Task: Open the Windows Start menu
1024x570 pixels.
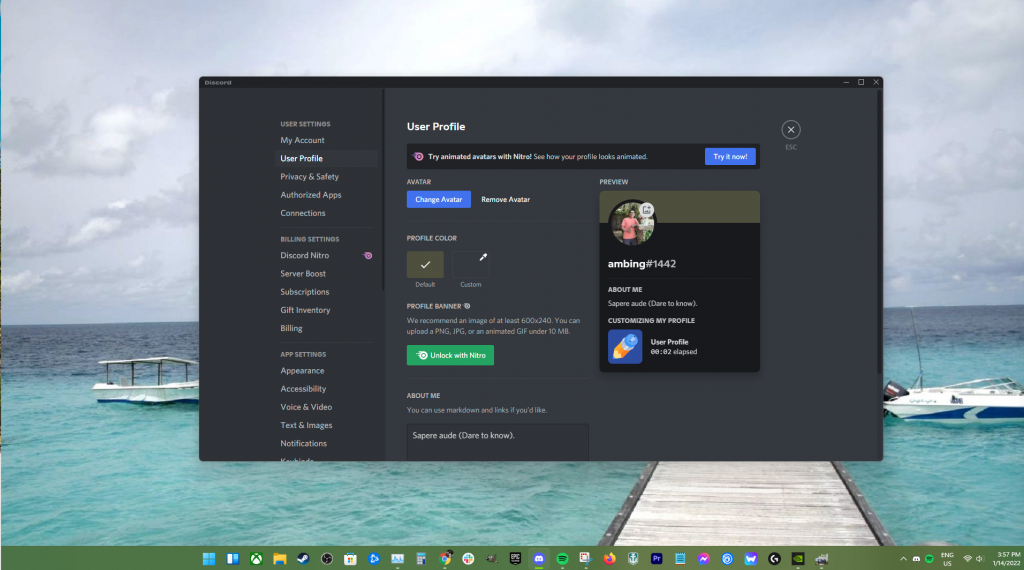Action: [209, 558]
